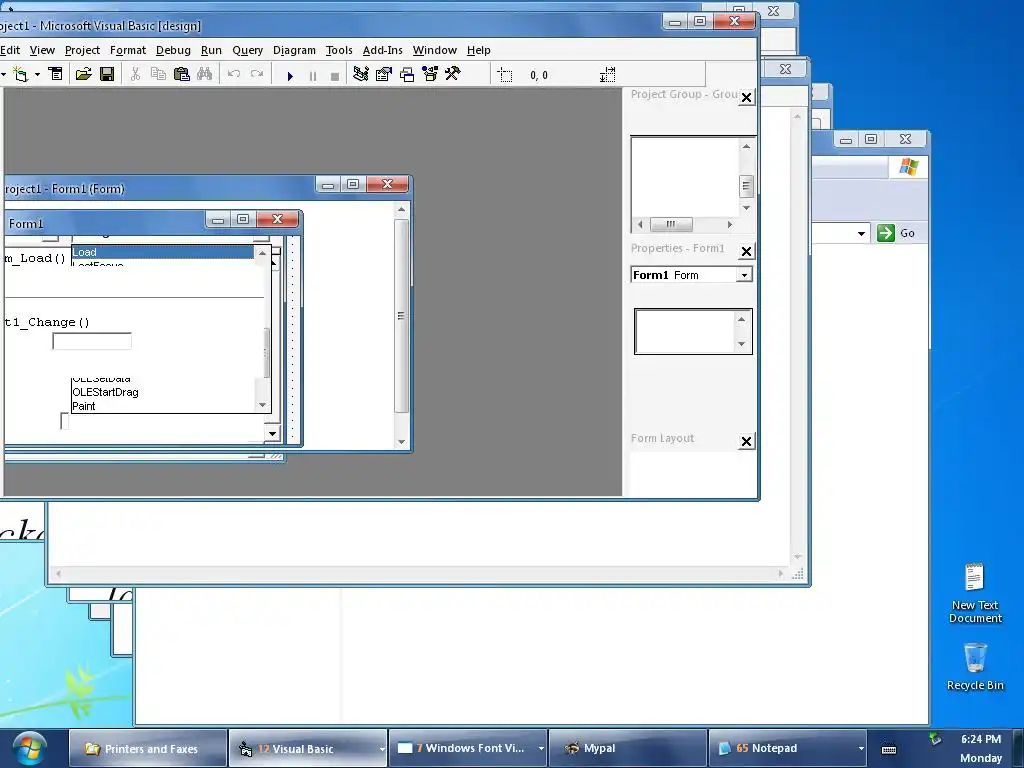Click the Project Group vertical scrollbar thumb
1024x768 pixels.
click(746, 187)
